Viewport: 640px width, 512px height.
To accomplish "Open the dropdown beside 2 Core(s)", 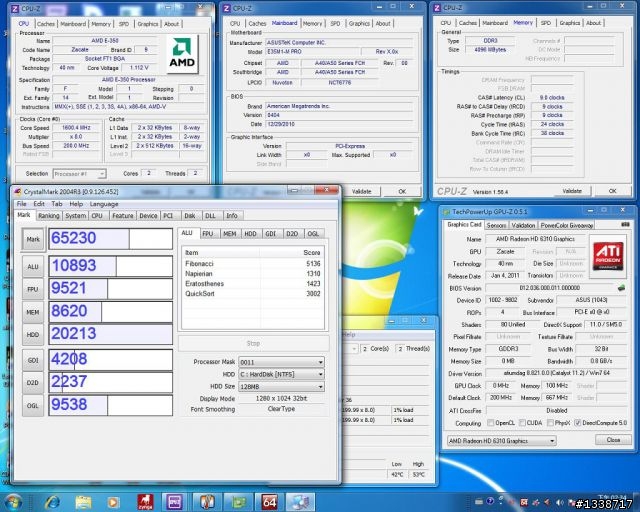I will [353, 349].
